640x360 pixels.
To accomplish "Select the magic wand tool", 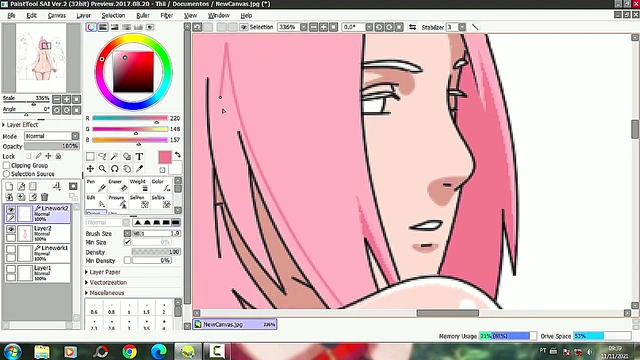I will pyautogui.click(x=115, y=156).
